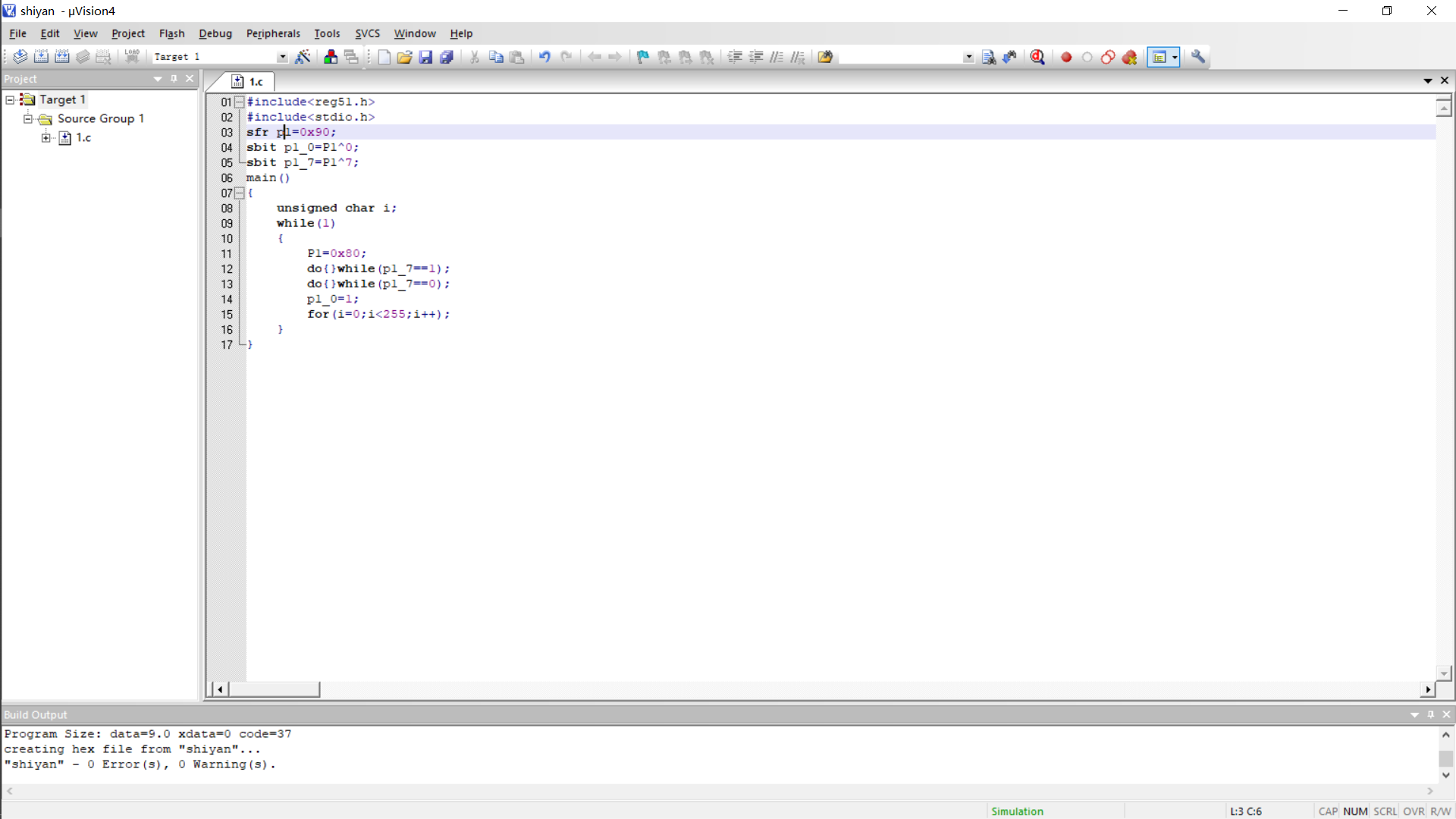Collapse the code fold at line 07

pos(239,193)
